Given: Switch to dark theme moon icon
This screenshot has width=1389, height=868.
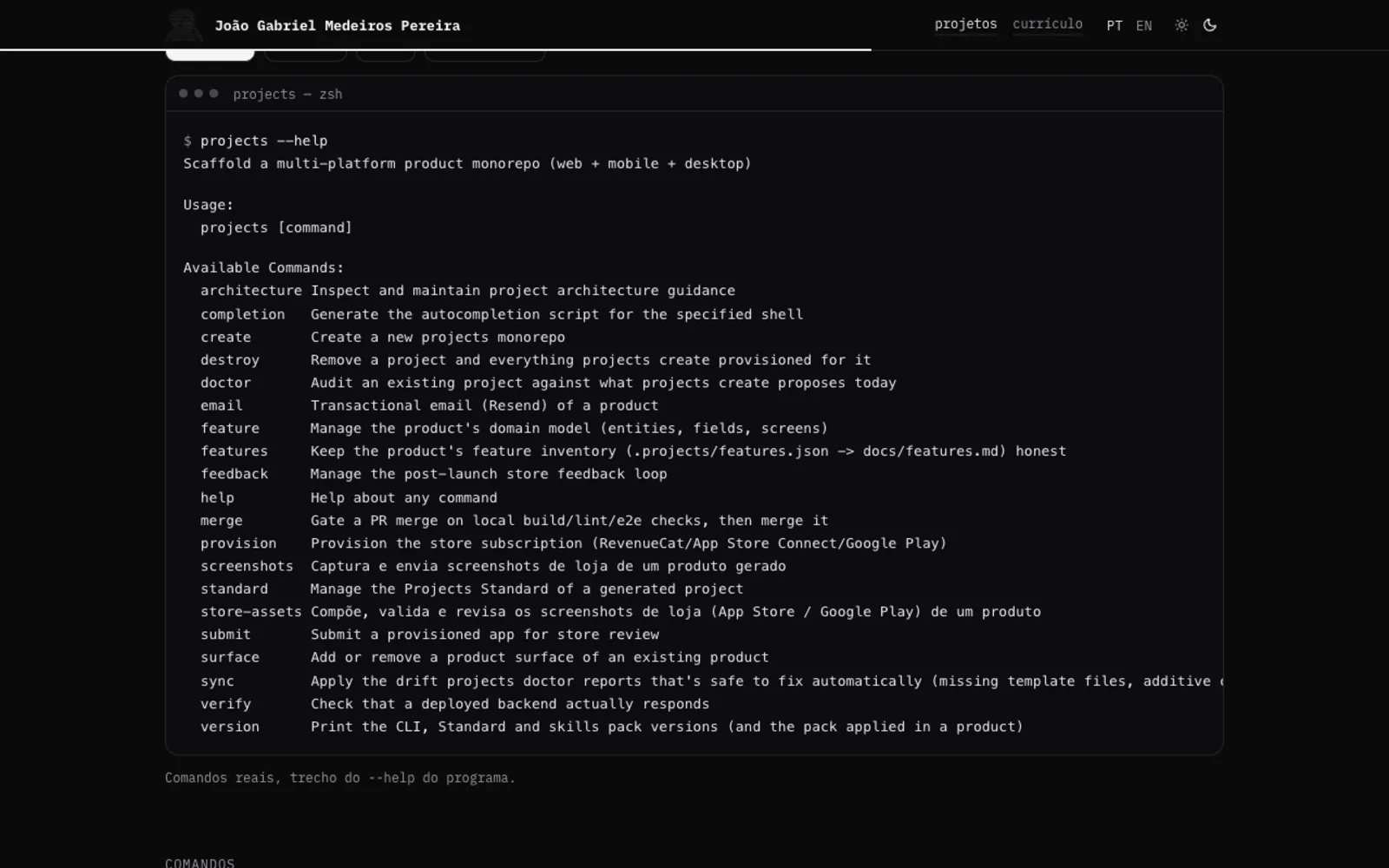Looking at the screenshot, I should pyautogui.click(x=1210, y=25).
